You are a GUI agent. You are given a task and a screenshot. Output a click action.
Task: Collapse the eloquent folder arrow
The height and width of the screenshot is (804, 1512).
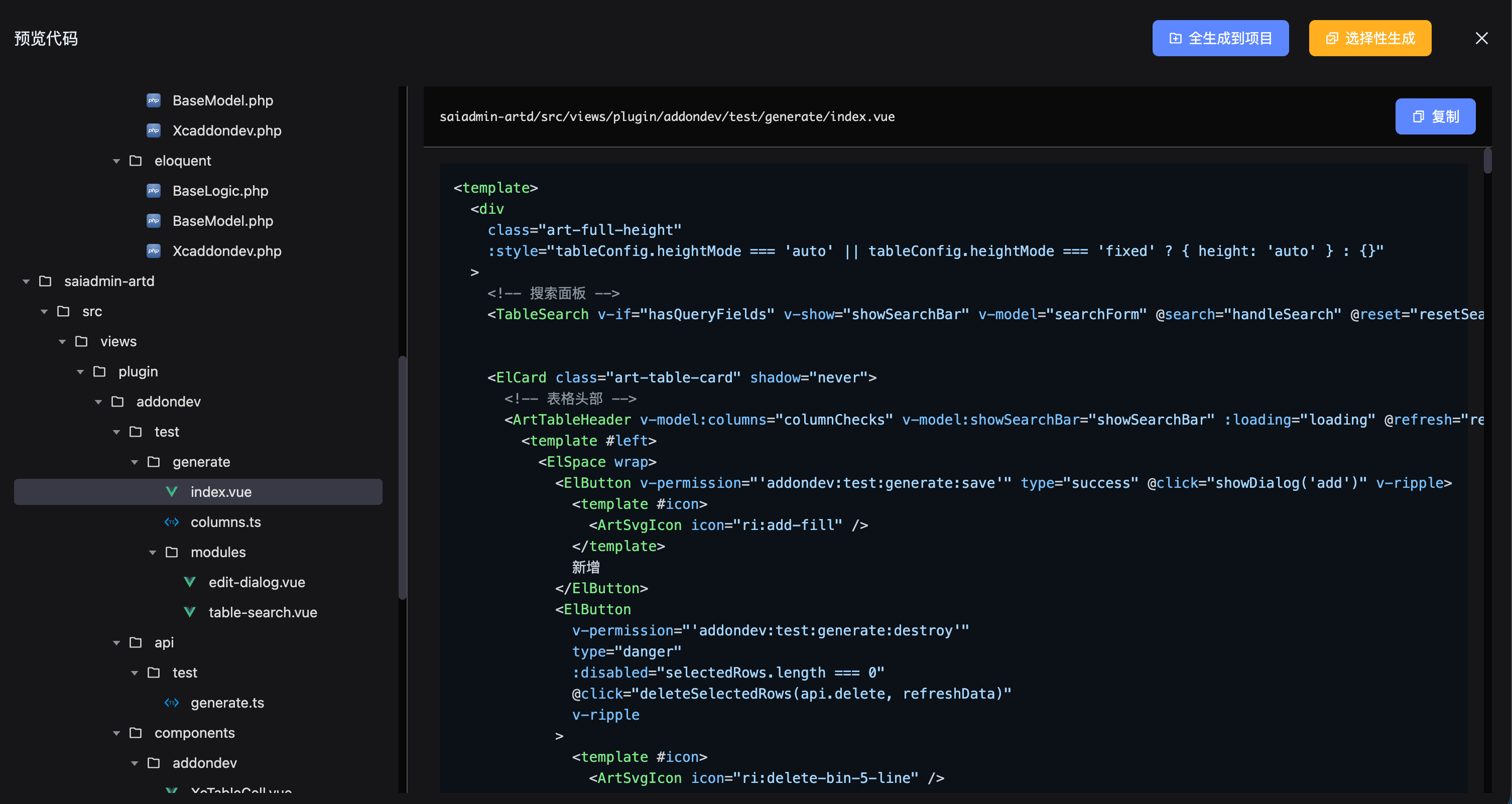coord(116,161)
